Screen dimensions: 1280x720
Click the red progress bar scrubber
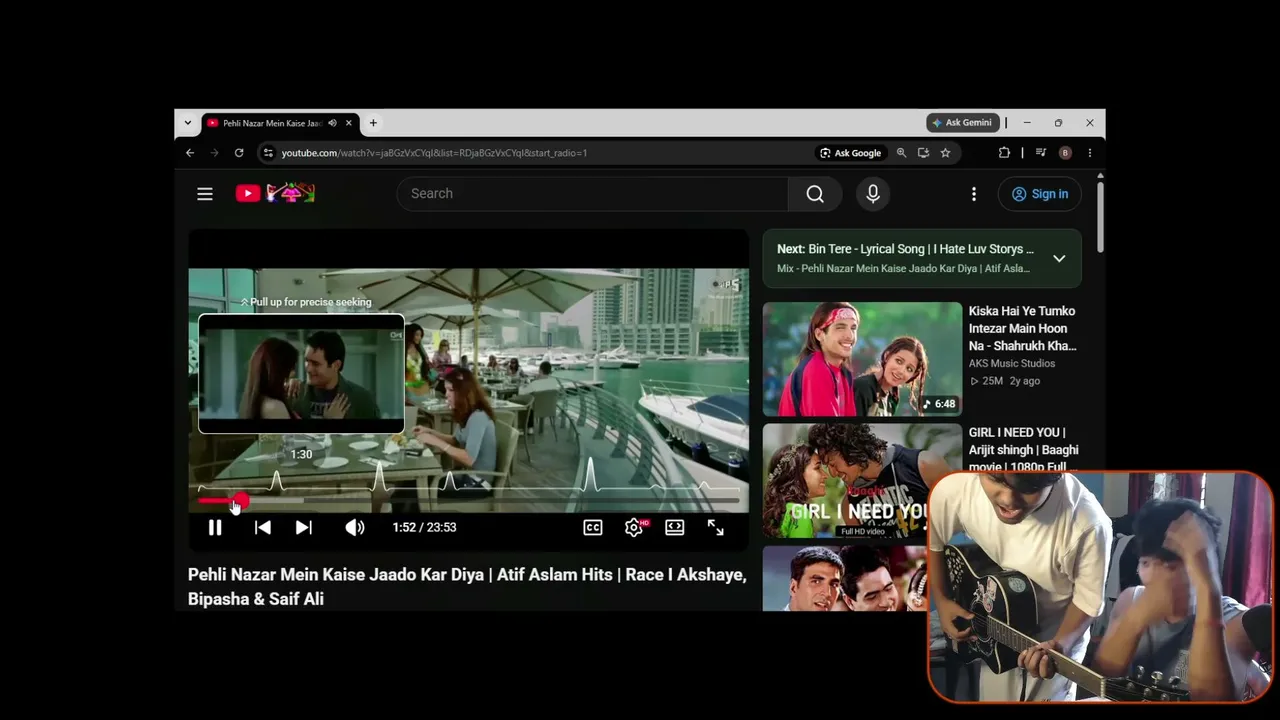click(x=241, y=500)
